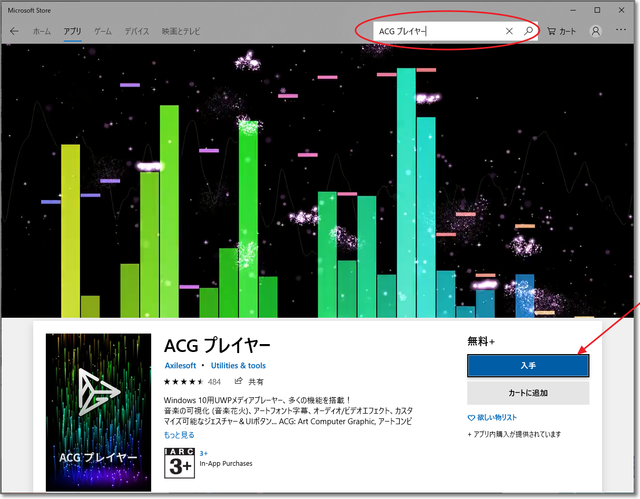Click the search magnifier icon
This screenshot has height=499, width=640.
tap(528, 31)
